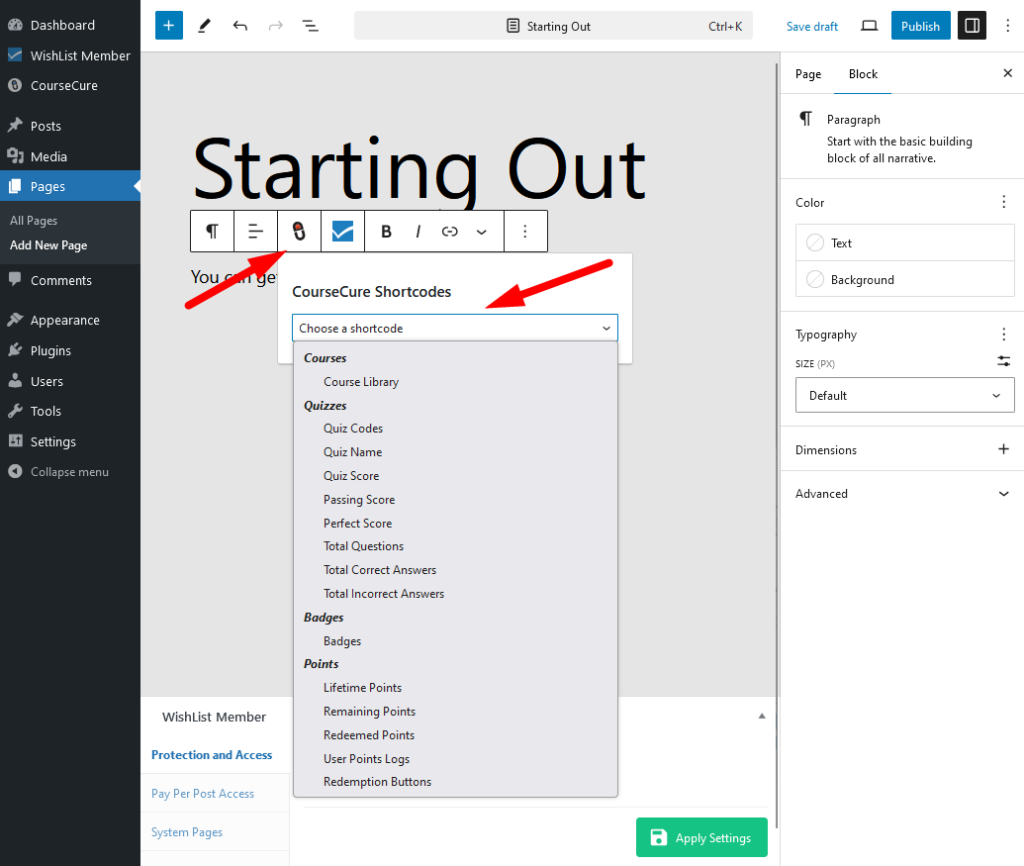The image size is (1024, 866).
Task: Click Save draft link
Action: coord(812,26)
